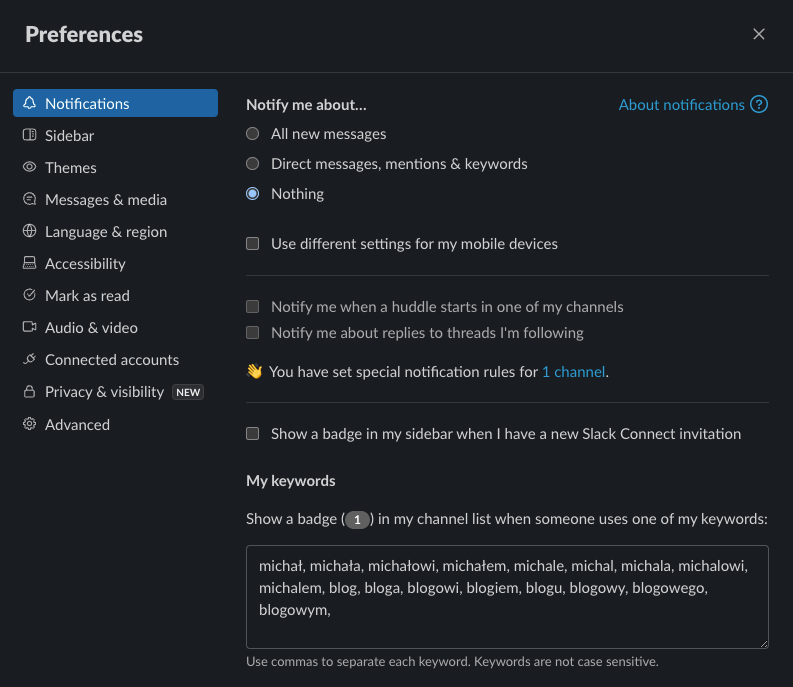
Task: Select Direct messages, mentions & keywords option
Action: click(253, 163)
